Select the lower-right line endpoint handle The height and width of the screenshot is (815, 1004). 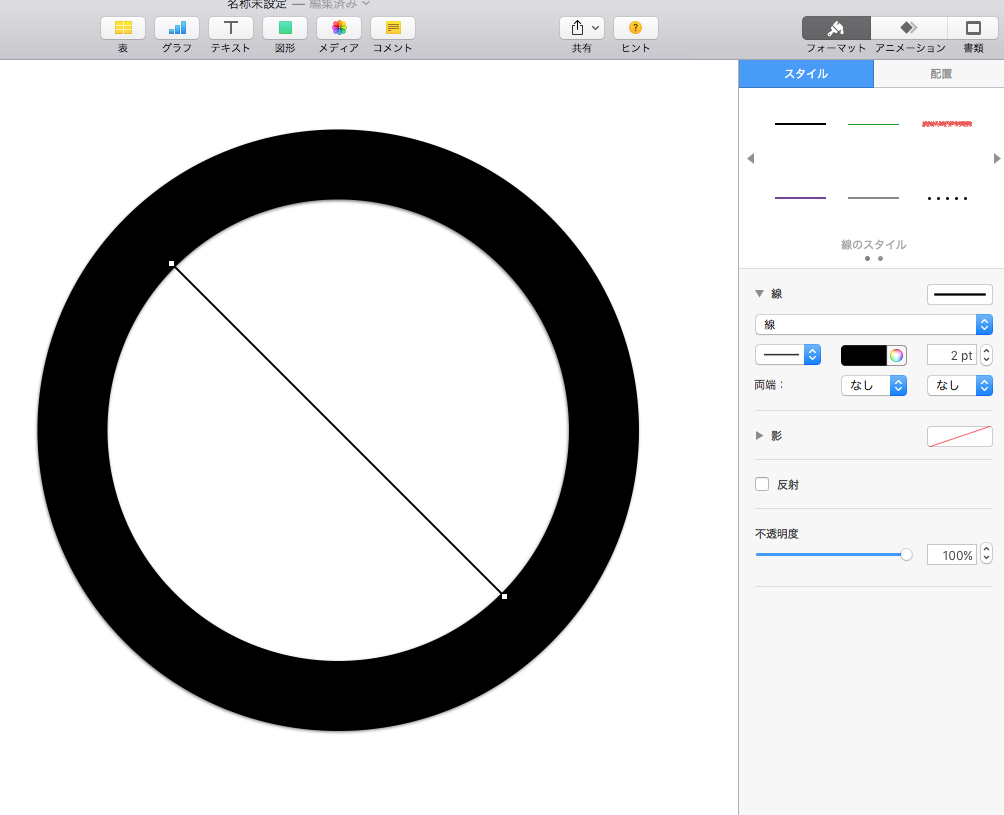pos(505,596)
